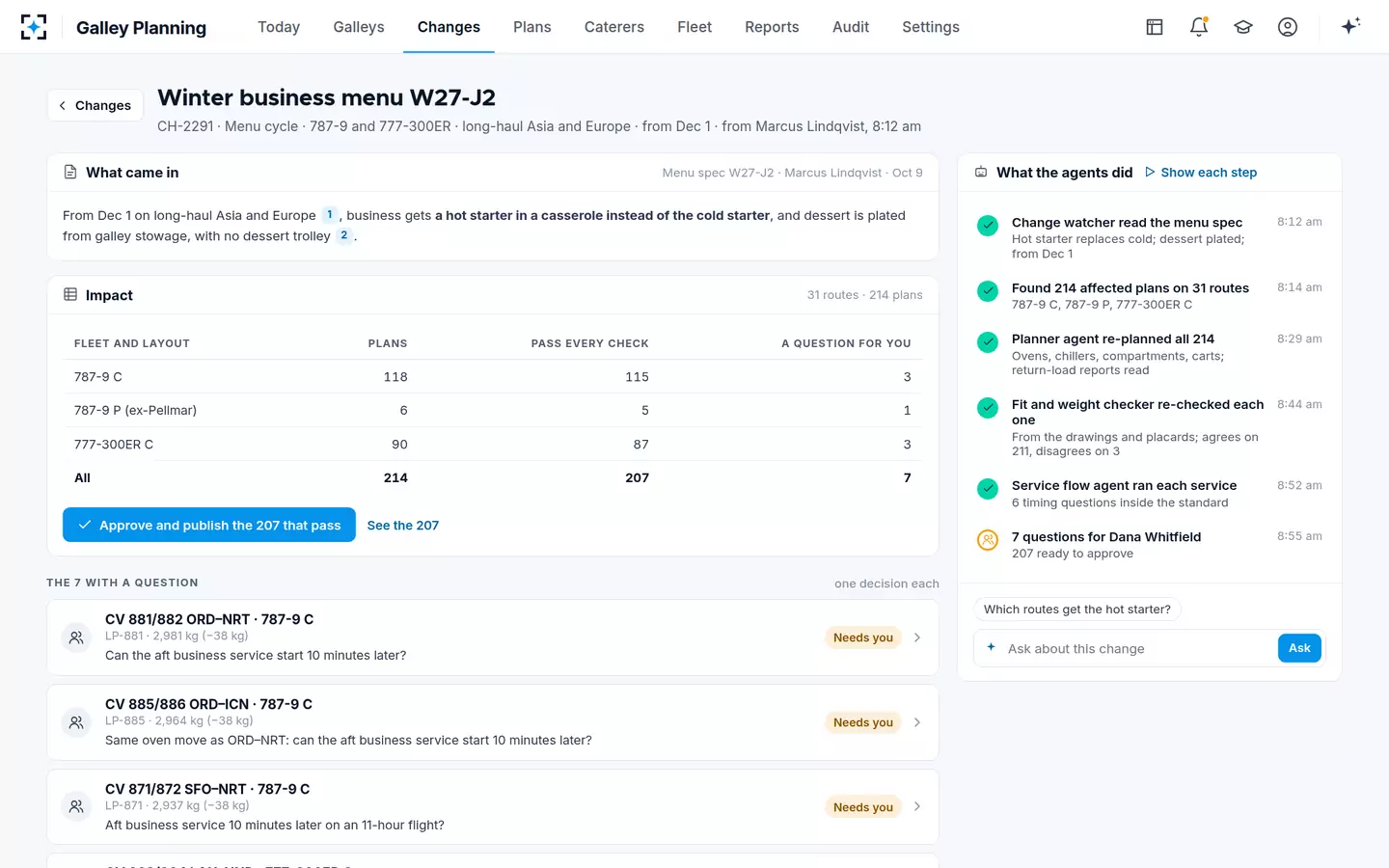Select the suggested hot starter question chip
The image size is (1389, 868).
(x=1077, y=610)
